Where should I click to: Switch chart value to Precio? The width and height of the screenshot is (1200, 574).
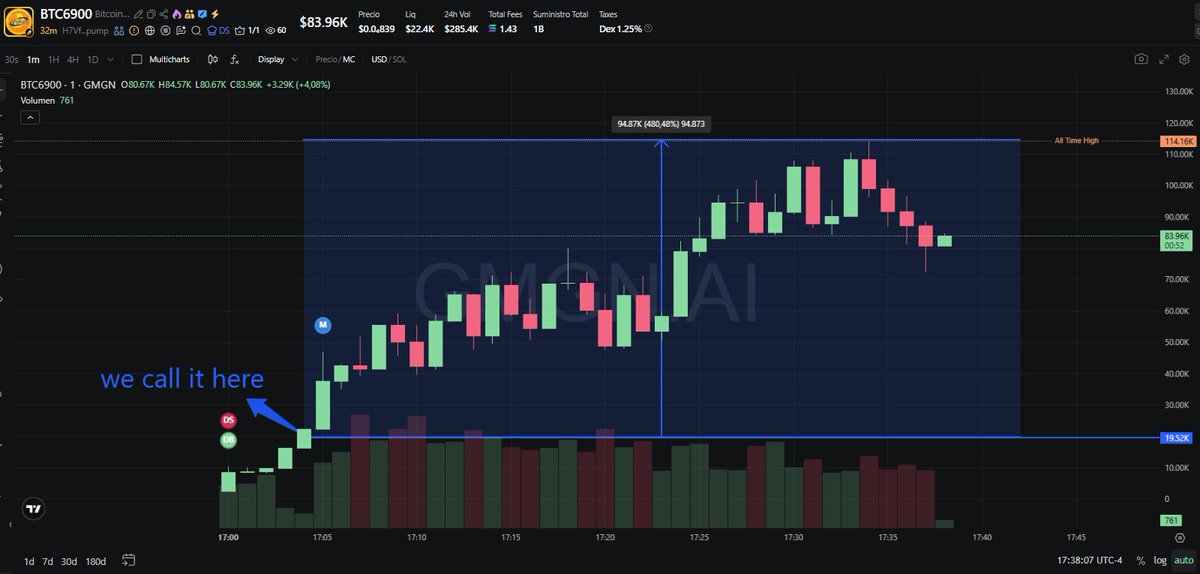click(326, 59)
